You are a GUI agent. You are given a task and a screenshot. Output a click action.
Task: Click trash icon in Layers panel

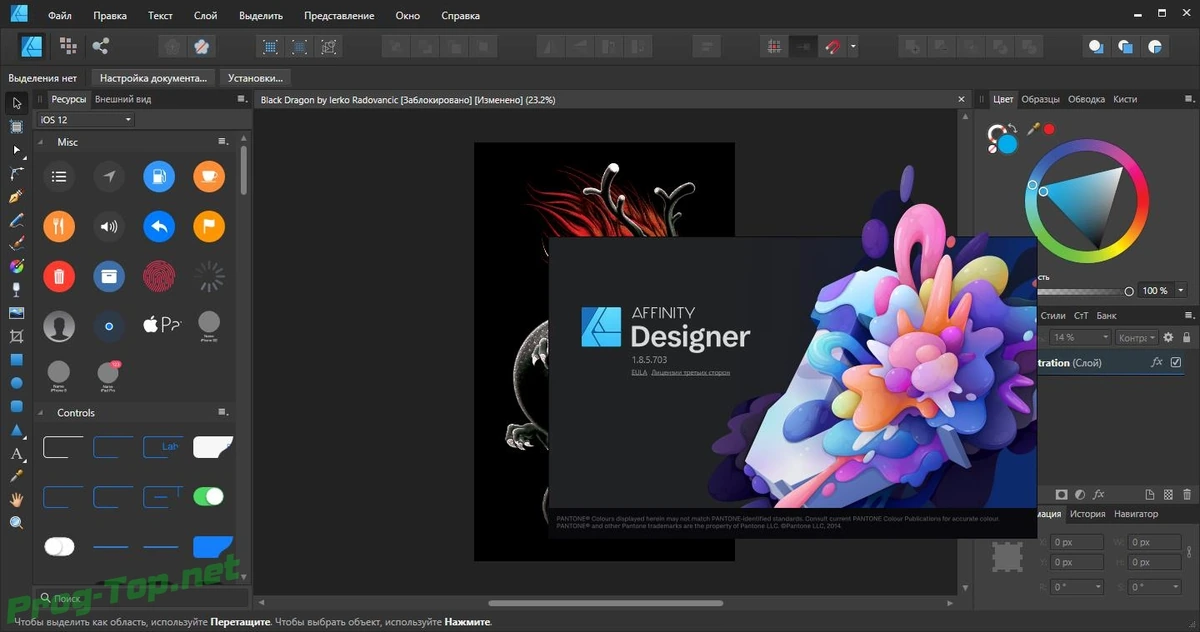pyautogui.click(x=1187, y=494)
